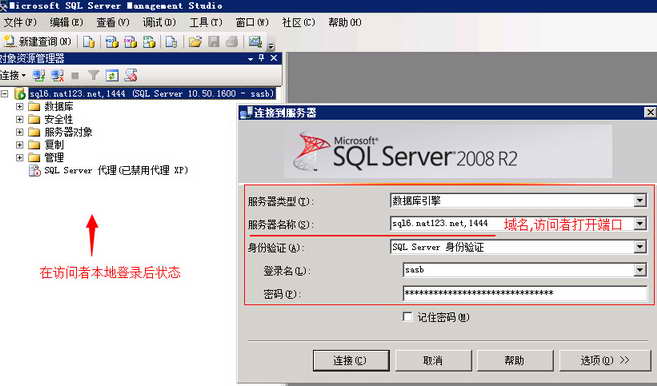The height and width of the screenshot is (386, 657).
Task: Open the Connect (连接) dropdown in Object Explorer
Action: click(x=13, y=75)
